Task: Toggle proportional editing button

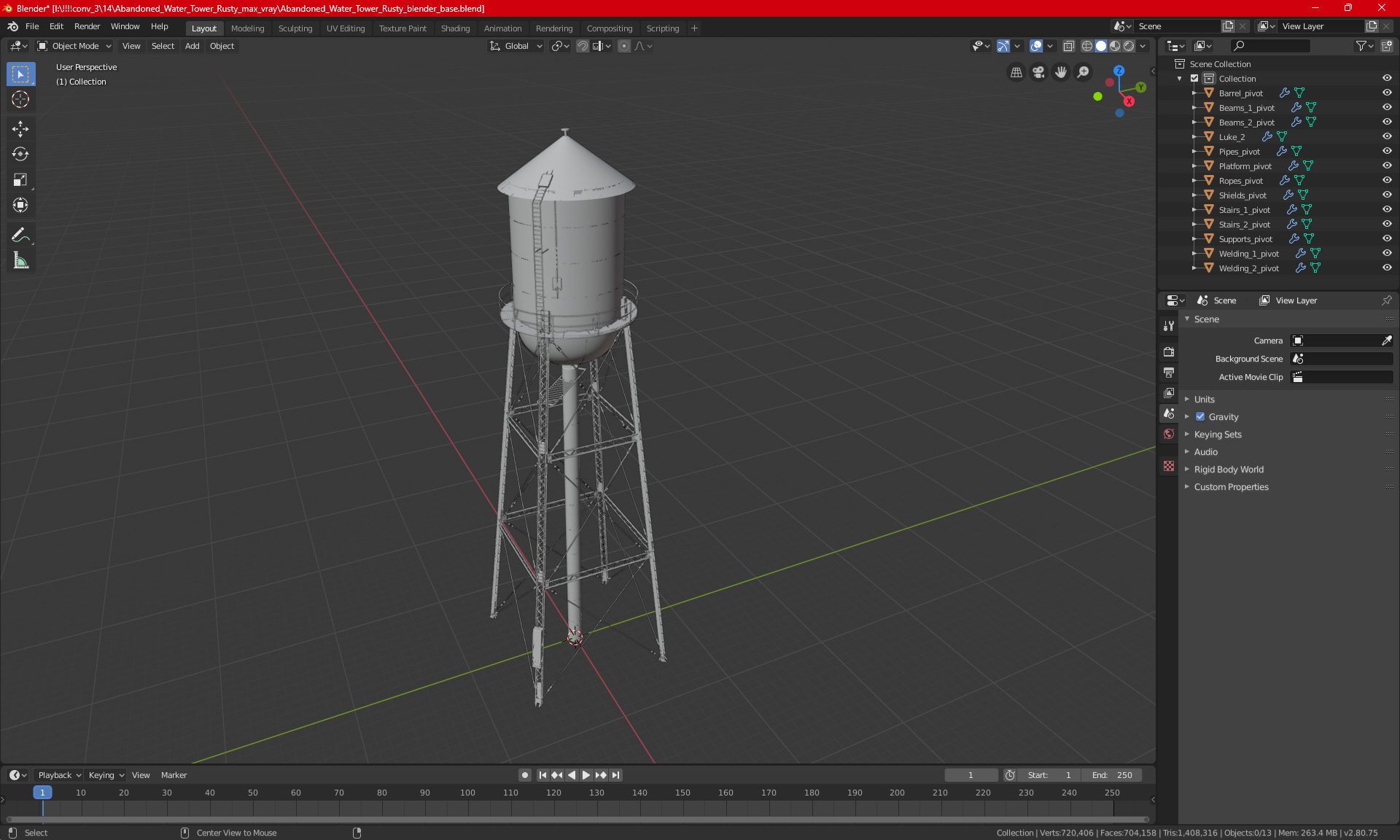Action: [623, 46]
